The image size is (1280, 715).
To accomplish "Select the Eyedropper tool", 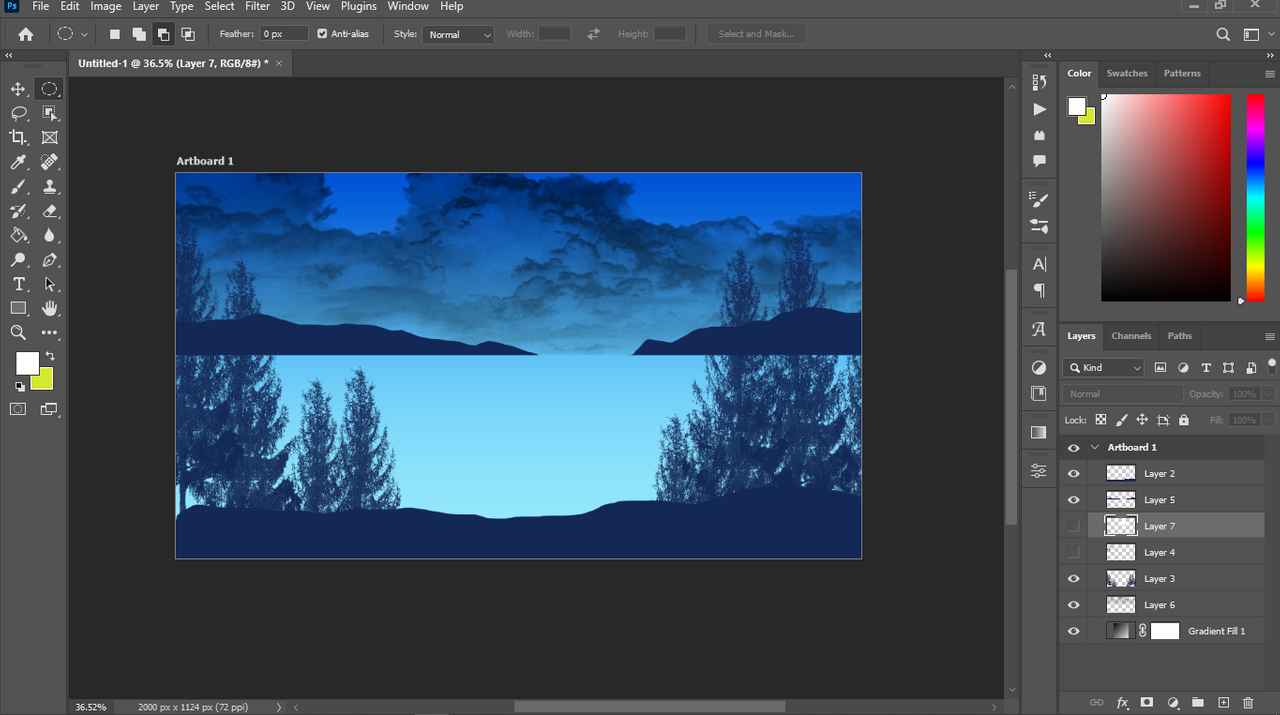I will (18, 162).
